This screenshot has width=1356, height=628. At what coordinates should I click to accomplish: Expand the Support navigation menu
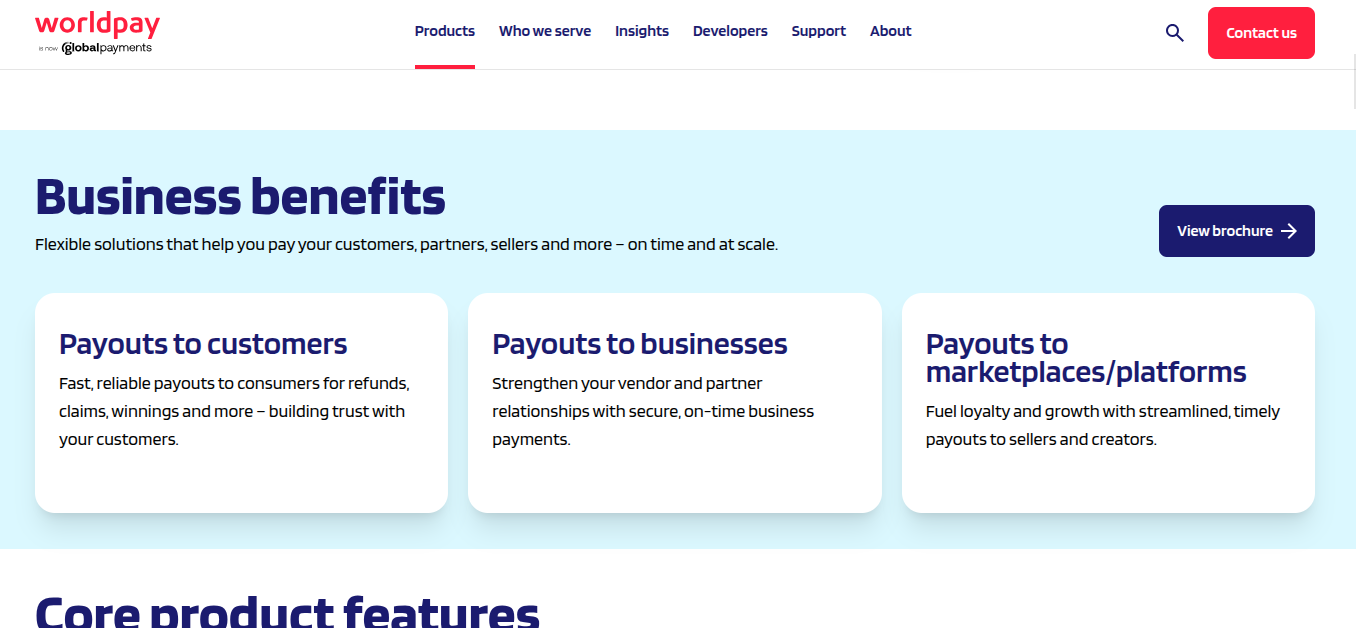pos(819,31)
